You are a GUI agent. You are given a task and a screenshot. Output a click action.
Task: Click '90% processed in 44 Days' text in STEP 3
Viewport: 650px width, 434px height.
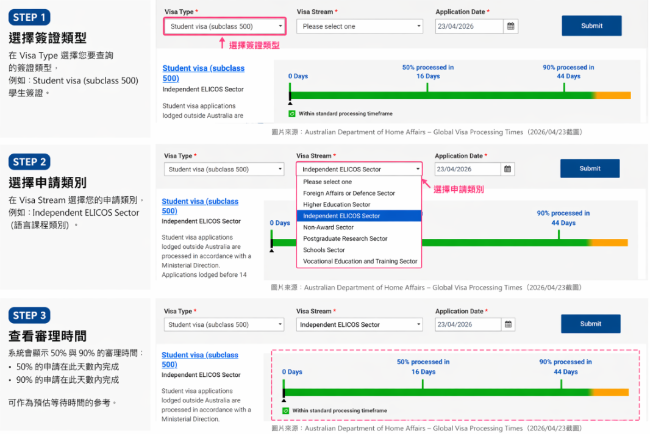[565, 367]
